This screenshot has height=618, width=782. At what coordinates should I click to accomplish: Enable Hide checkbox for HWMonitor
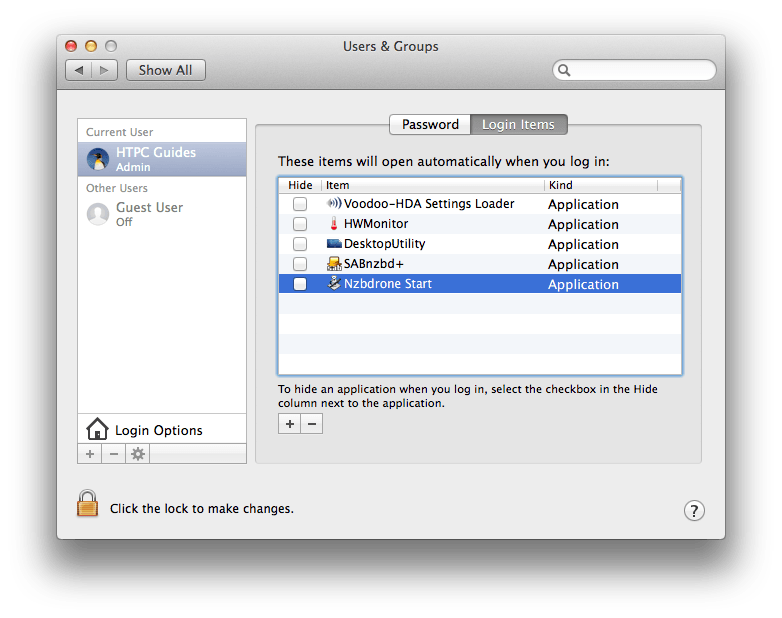pos(300,224)
